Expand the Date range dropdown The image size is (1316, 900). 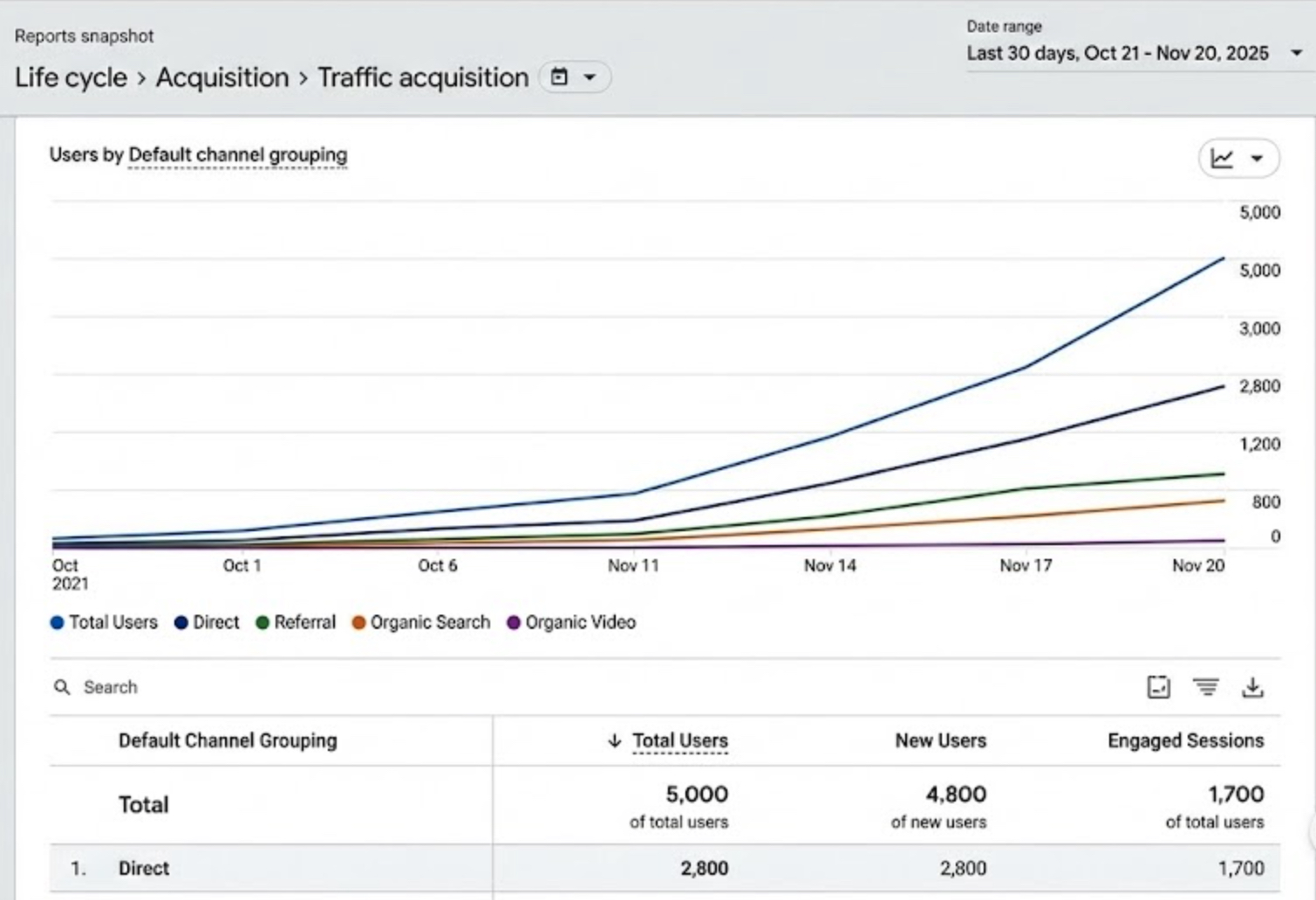click(1296, 53)
